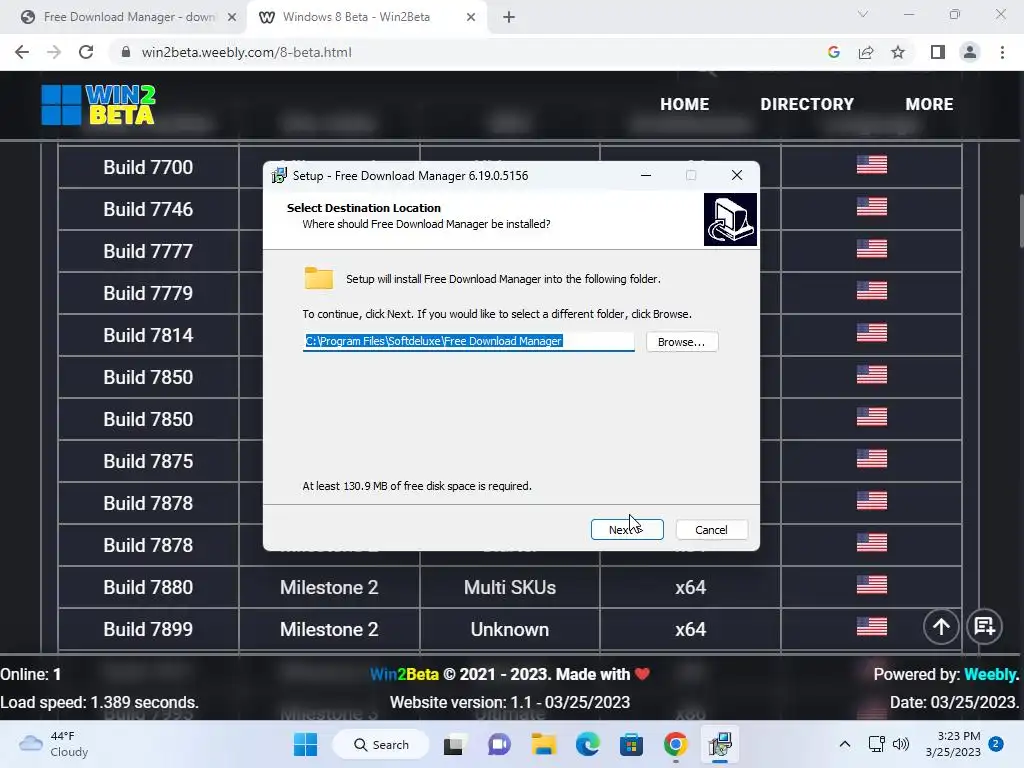This screenshot has width=1024, height=768.
Task: Share this page via share icon
Action: [x=866, y=52]
